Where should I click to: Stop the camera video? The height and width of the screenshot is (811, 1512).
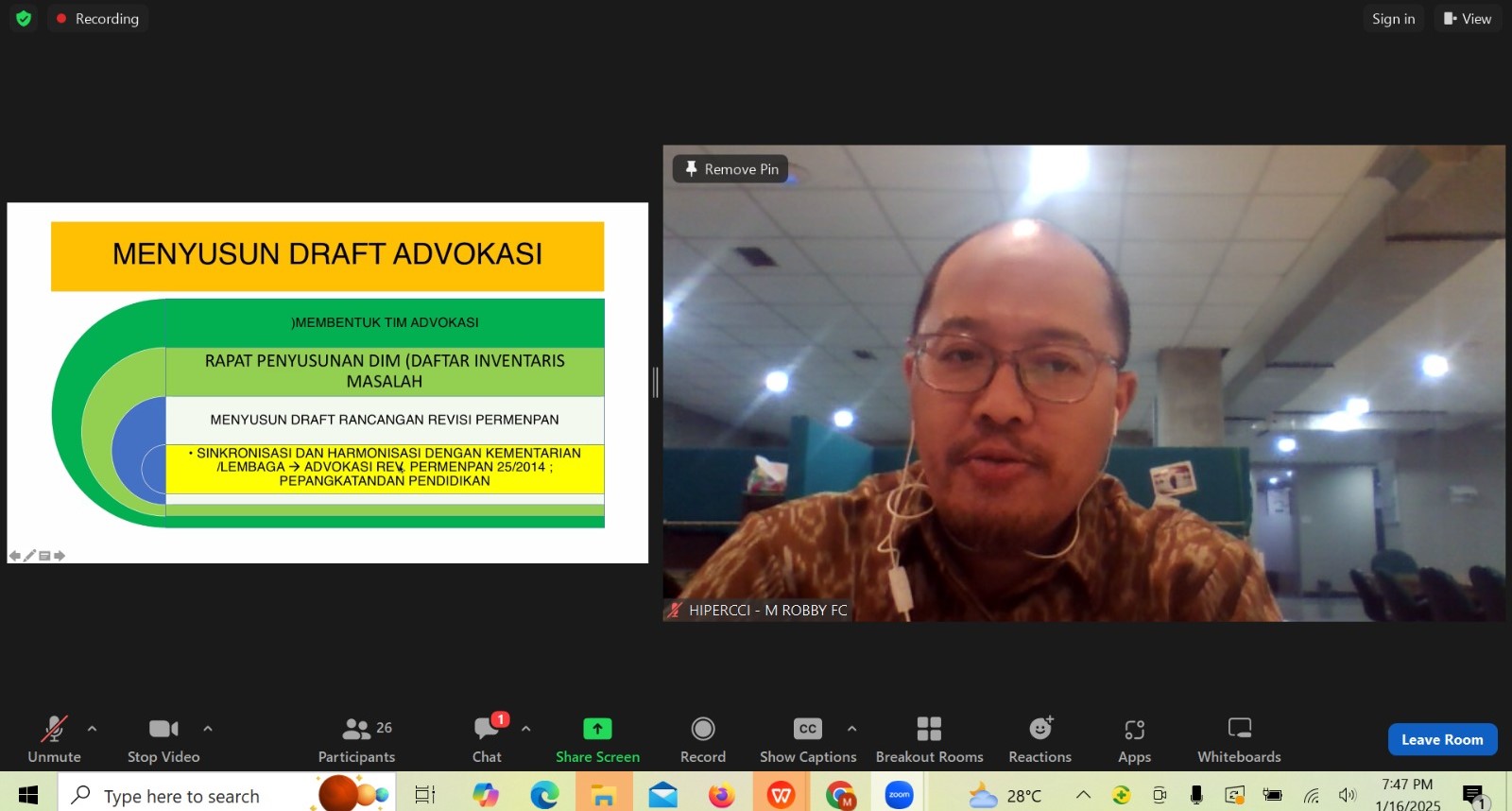(x=163, y=739)
